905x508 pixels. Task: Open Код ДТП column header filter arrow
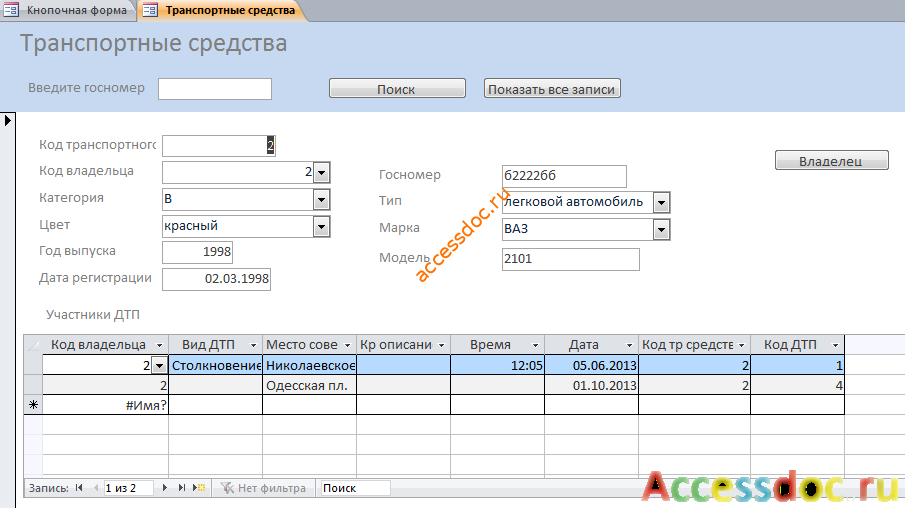(835, 345)
